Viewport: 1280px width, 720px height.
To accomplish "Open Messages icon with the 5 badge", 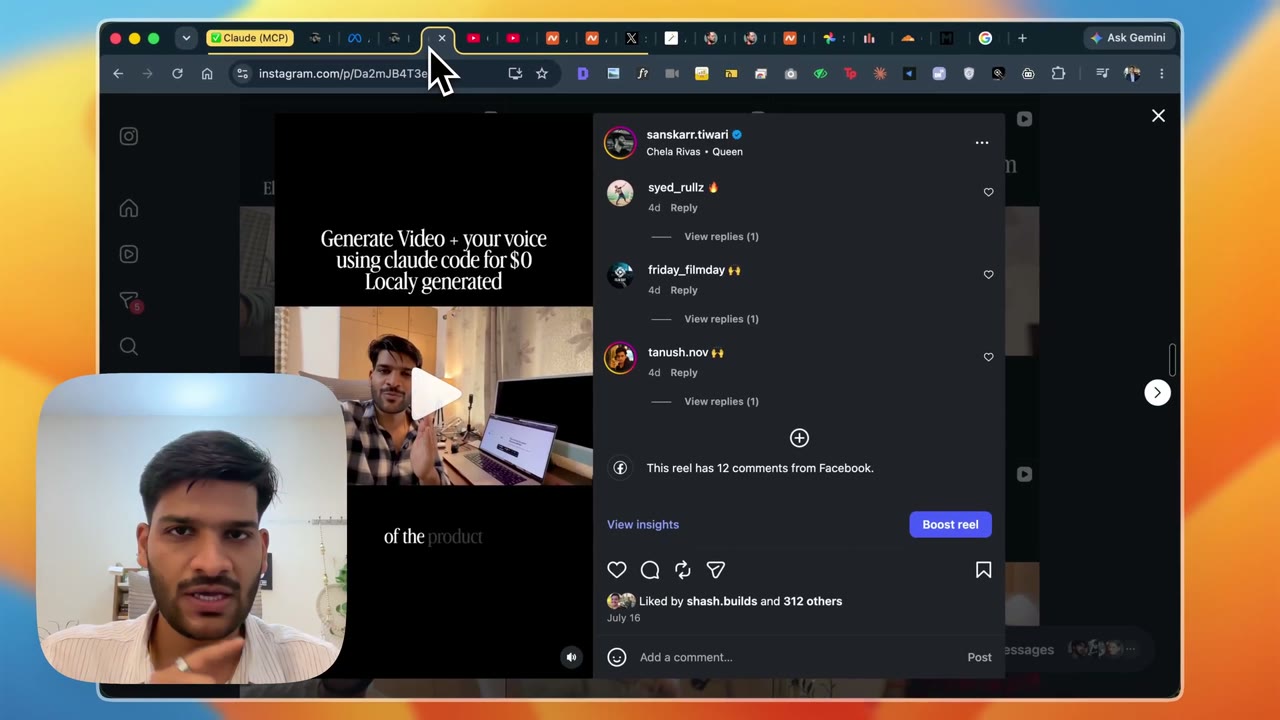I will (x=130, y=301).
